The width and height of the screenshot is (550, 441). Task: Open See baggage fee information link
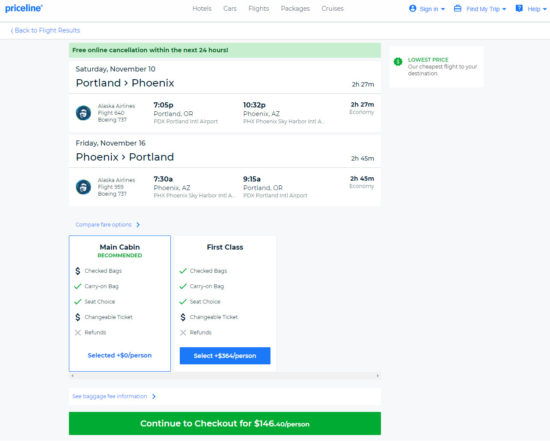point(114,396)
